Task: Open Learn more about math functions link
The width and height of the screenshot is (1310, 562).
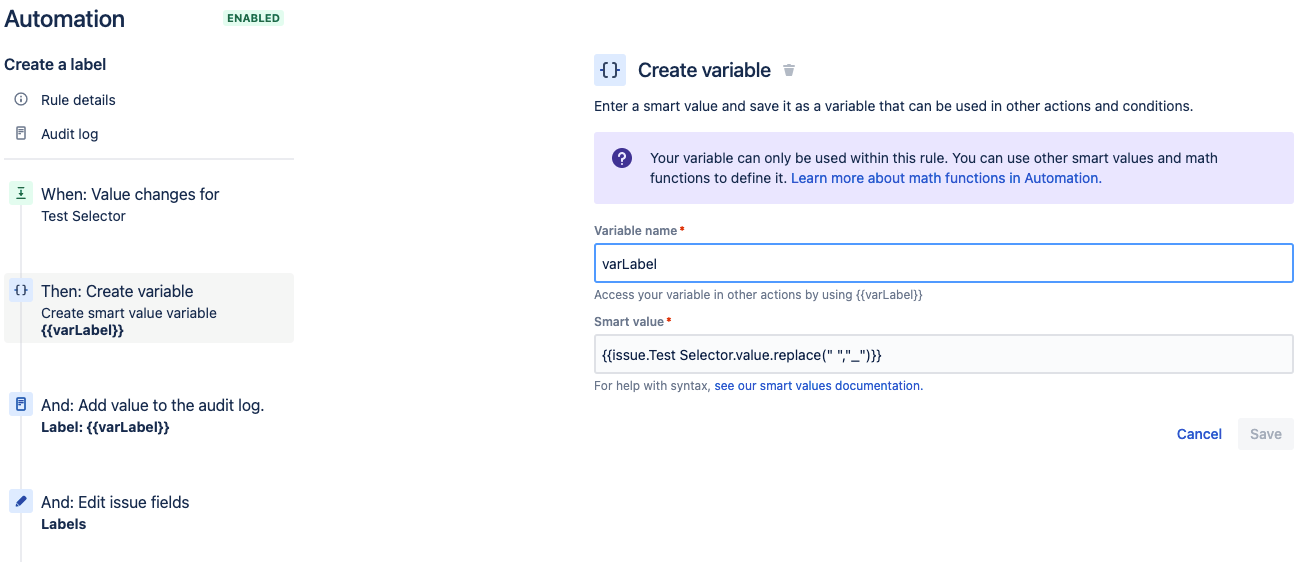Action: point(946,178)
